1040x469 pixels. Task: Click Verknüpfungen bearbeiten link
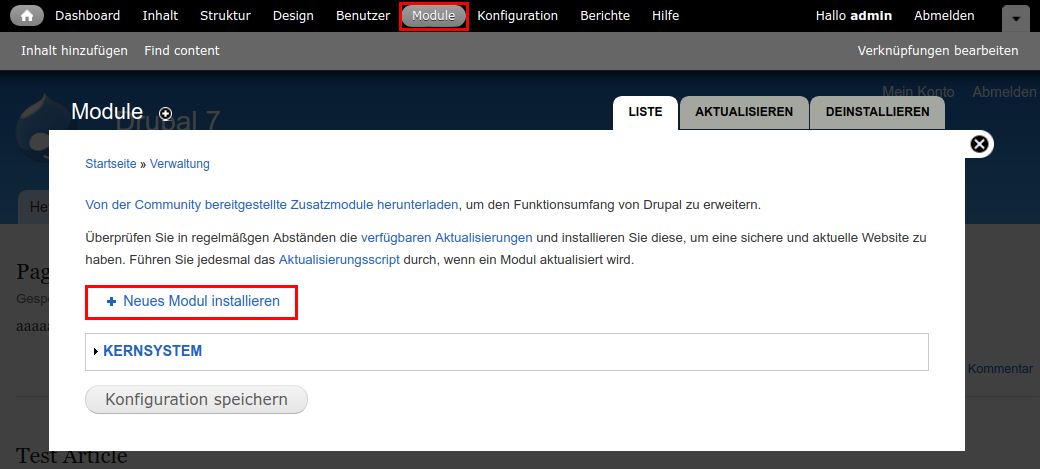pyautogui.click(x=937, y=50)
